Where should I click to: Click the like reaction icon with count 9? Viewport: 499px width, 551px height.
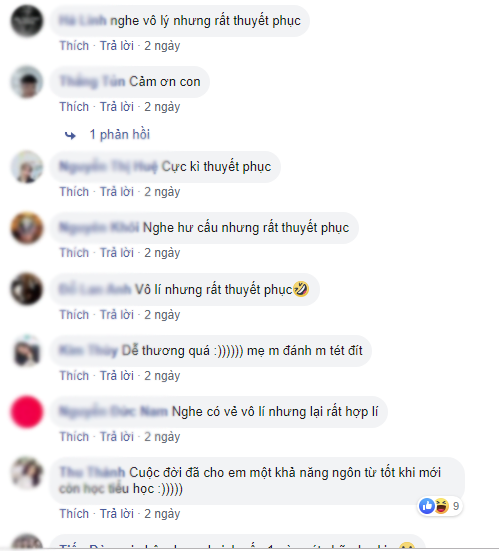(x=427, y=506)
